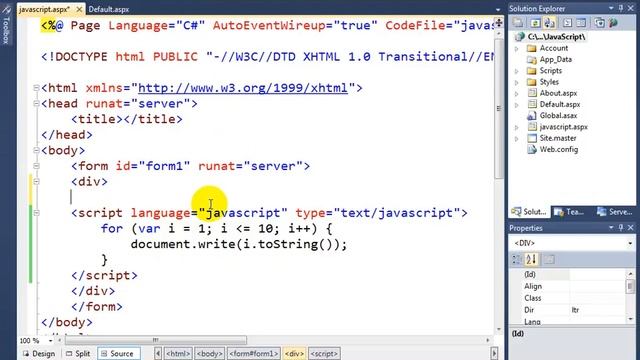This screenshot has width=640, height=360.
Task: Select javascript.aspx in Solution Explorer
Action: pyautogui.click(x=564, y=127)
